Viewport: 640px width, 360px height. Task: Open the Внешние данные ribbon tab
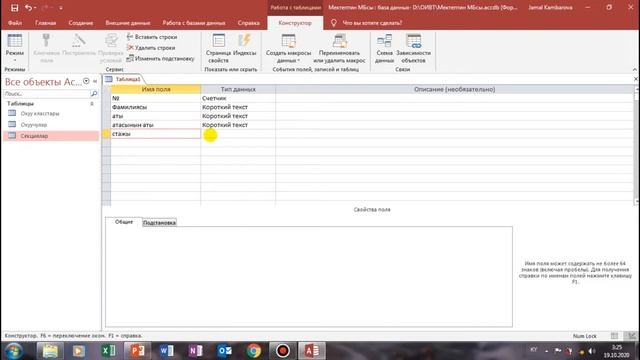[128, 23]
